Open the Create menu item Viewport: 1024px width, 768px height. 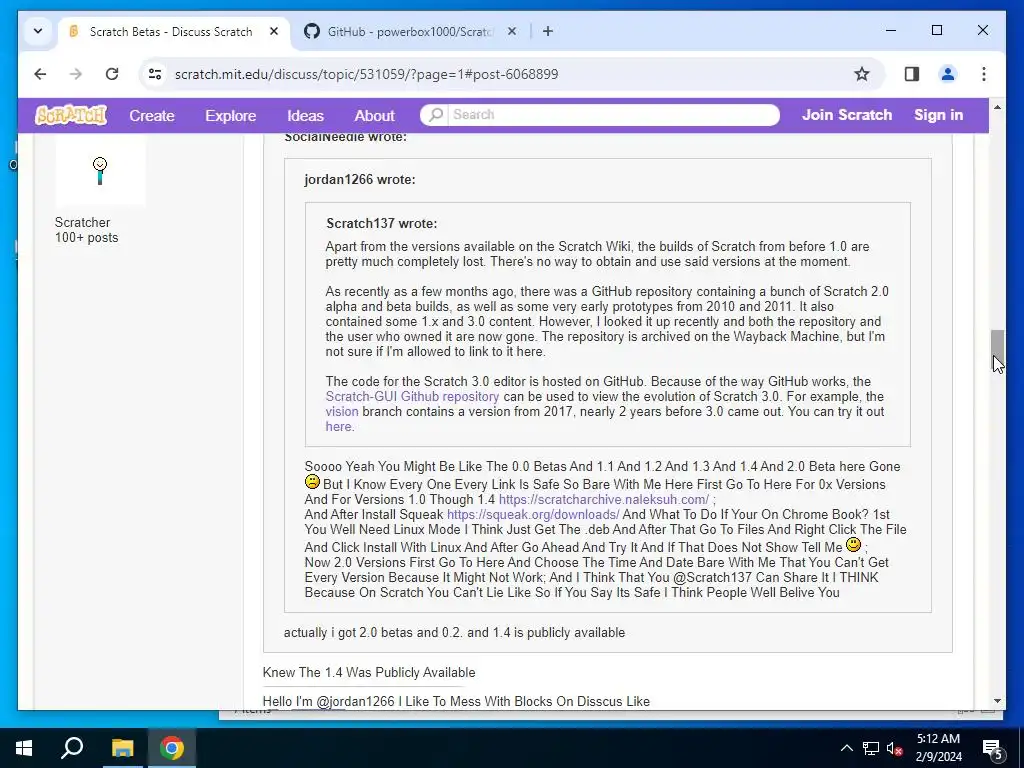(x=152, y=116)
